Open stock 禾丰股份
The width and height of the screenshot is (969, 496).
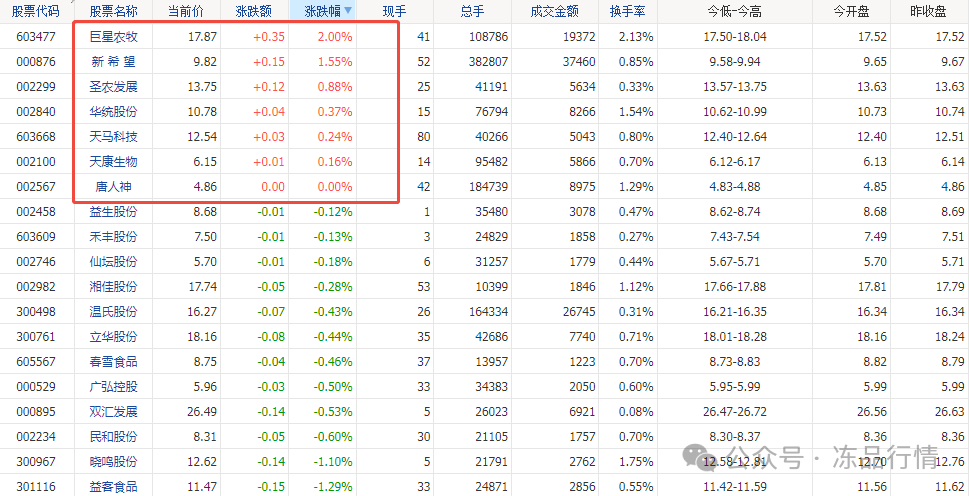[x=113, y=237]
